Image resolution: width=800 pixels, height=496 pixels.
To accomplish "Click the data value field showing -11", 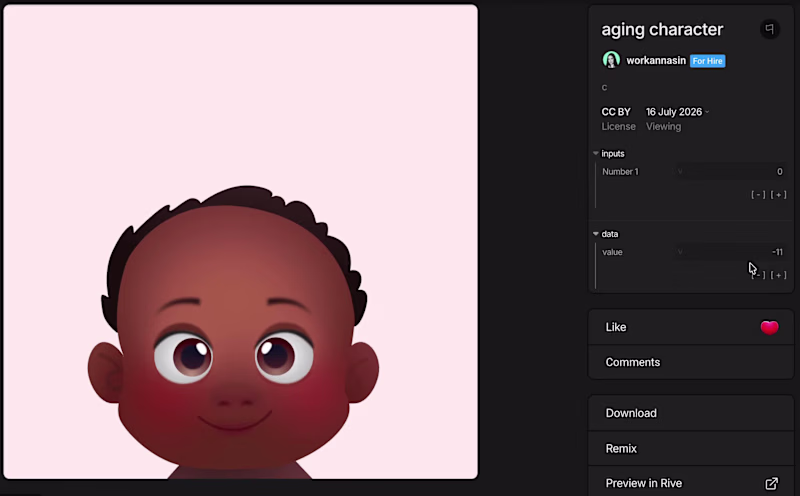I will point(731,252).
